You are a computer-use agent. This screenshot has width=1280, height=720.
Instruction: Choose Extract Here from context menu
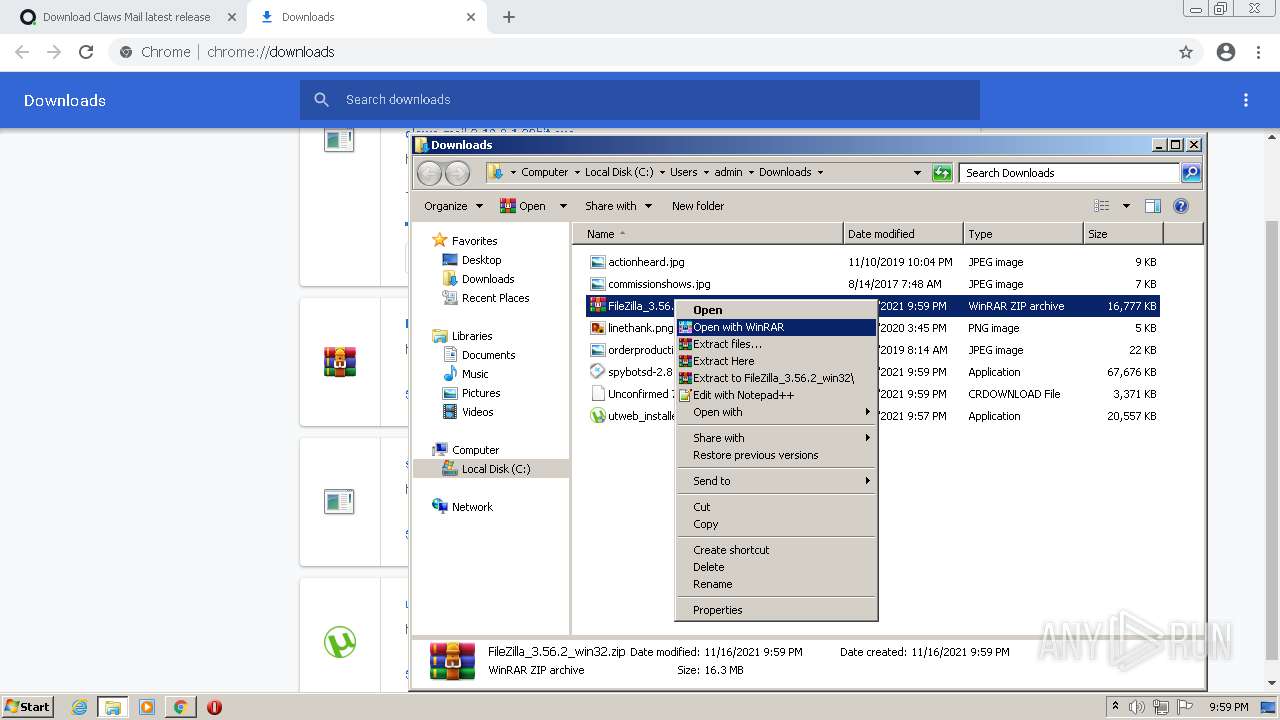pyautogui.click(x=776, y=361)
